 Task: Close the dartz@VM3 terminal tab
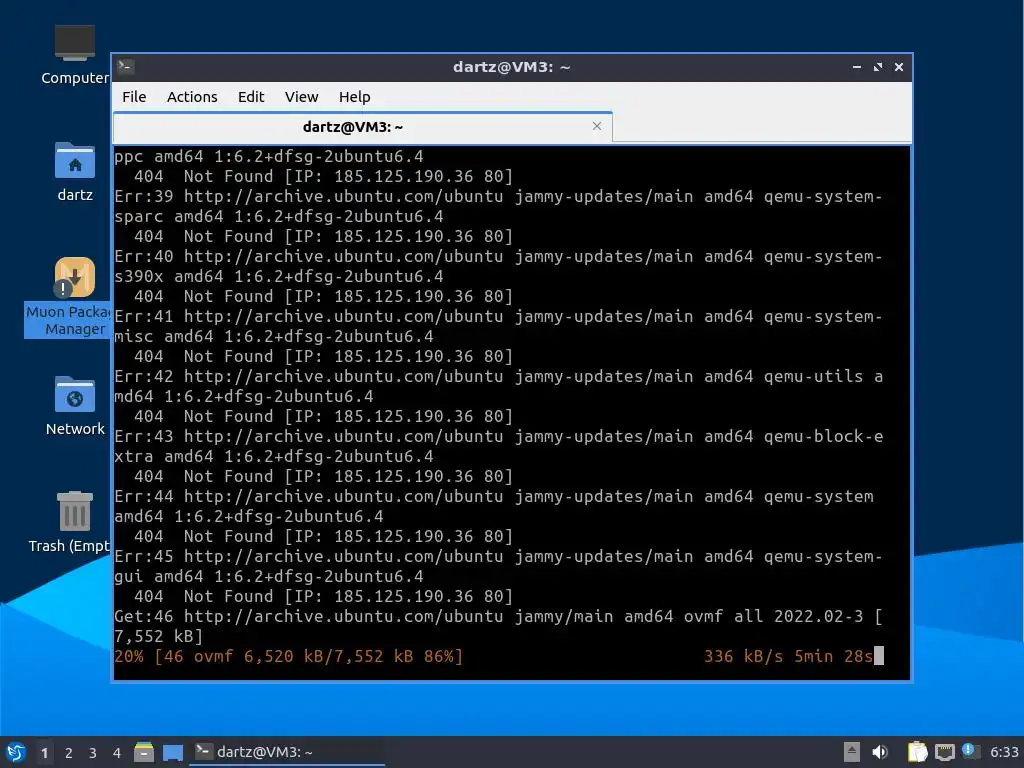click(597, 126)
